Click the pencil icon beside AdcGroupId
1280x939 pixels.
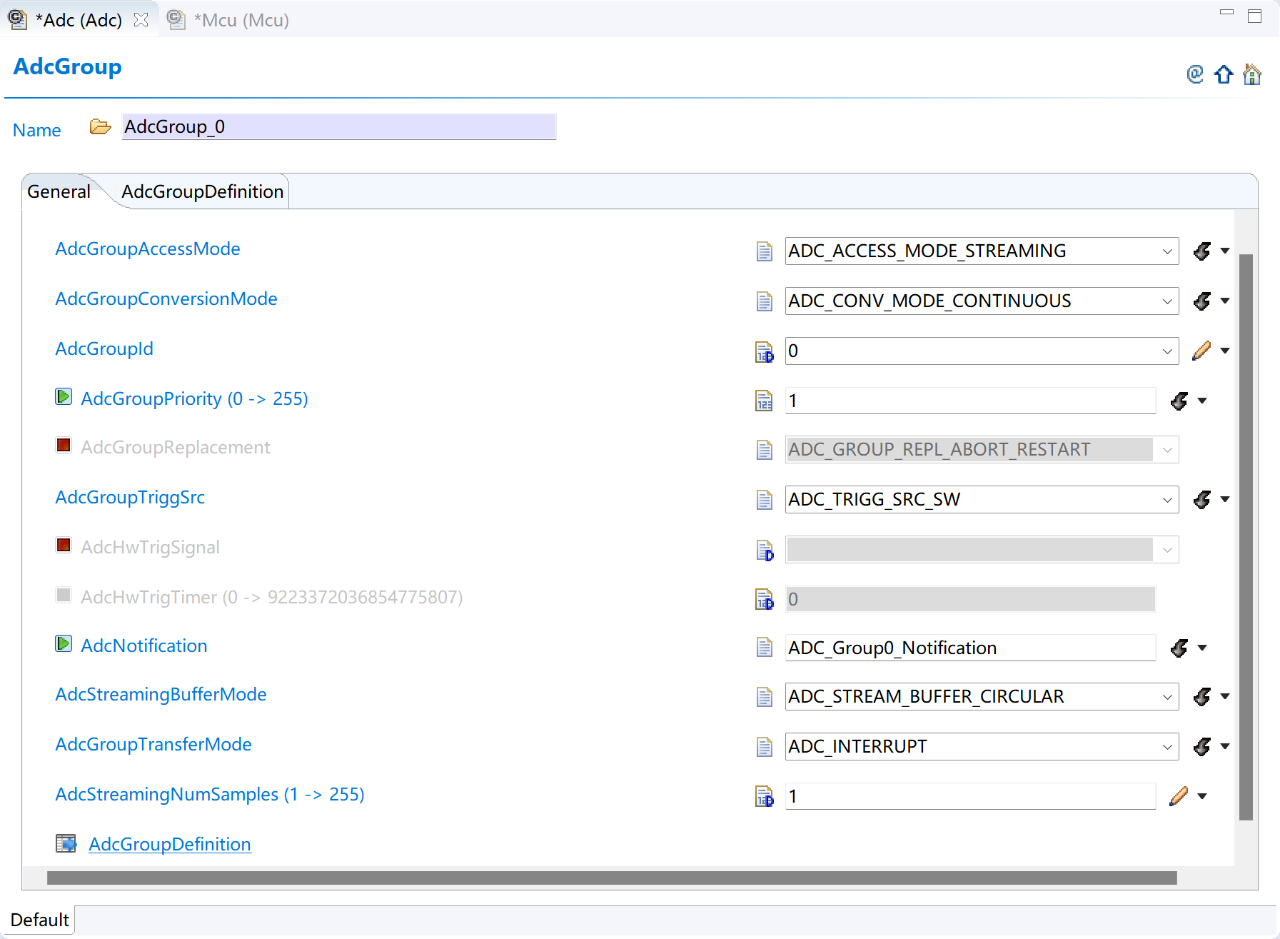(x=1201, y=351)
